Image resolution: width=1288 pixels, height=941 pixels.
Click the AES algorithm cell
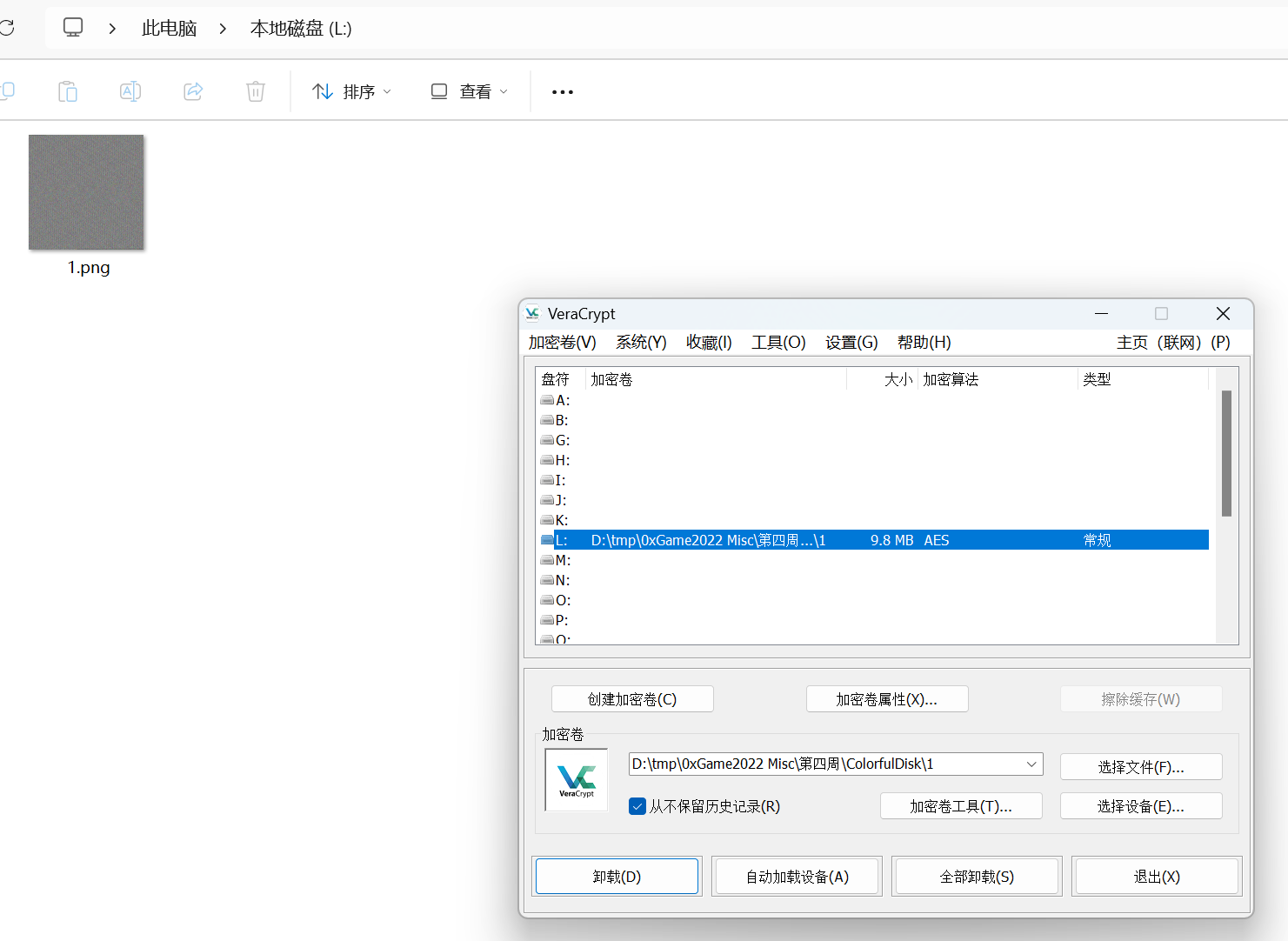coord(937,540)
